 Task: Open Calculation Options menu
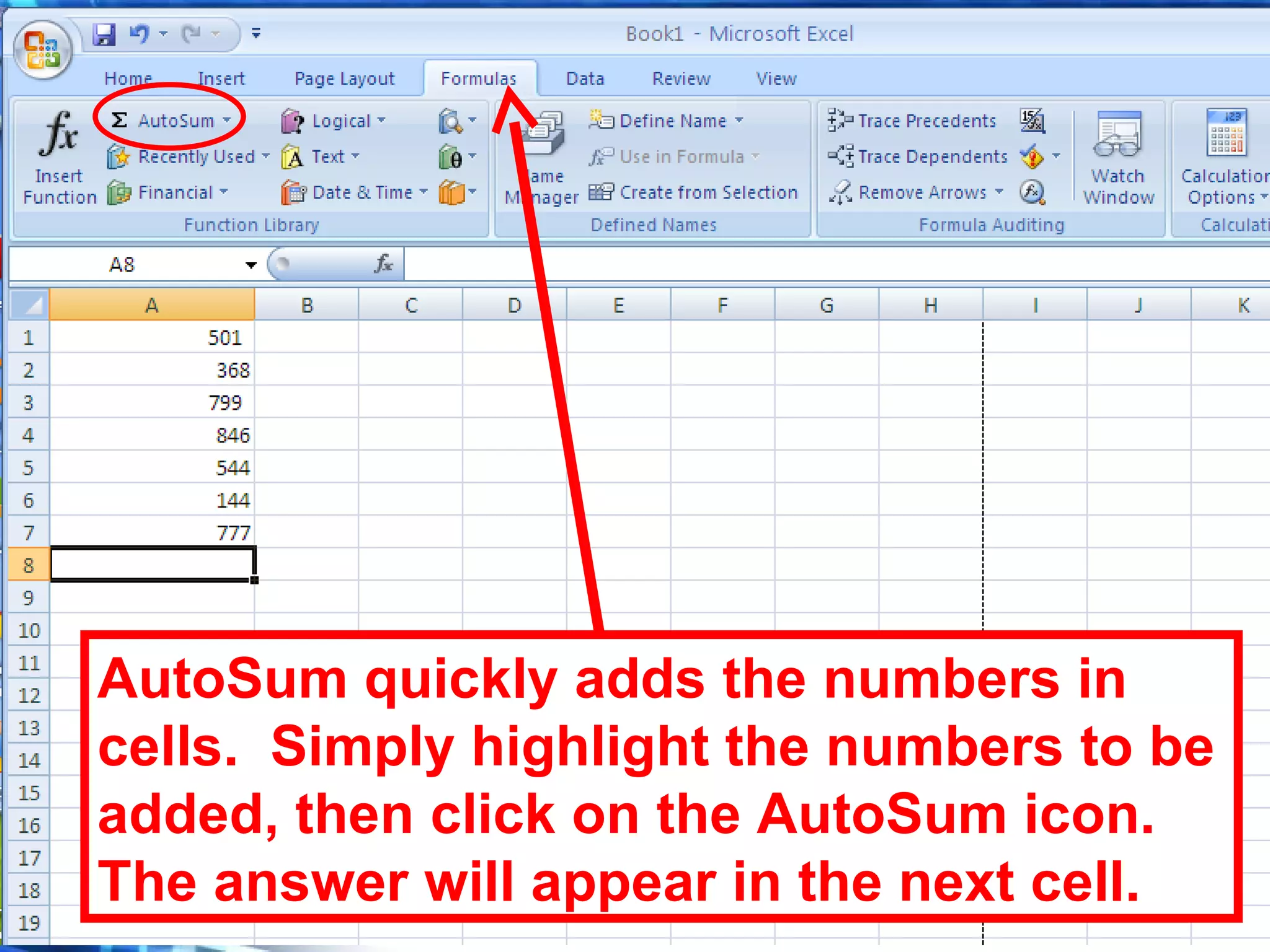[1225, 157]
